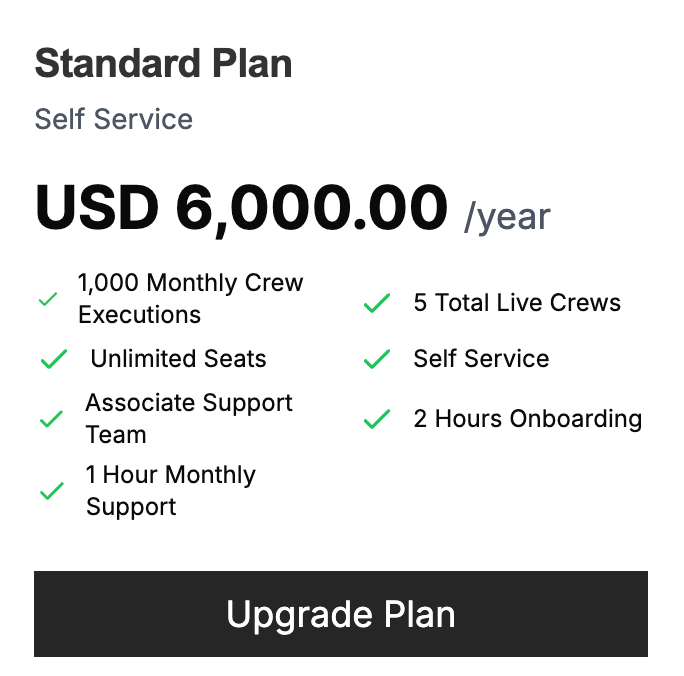Click Self Service text in the feature list
The height and width of the screenshot is (676, 684).
pos(481,359)
